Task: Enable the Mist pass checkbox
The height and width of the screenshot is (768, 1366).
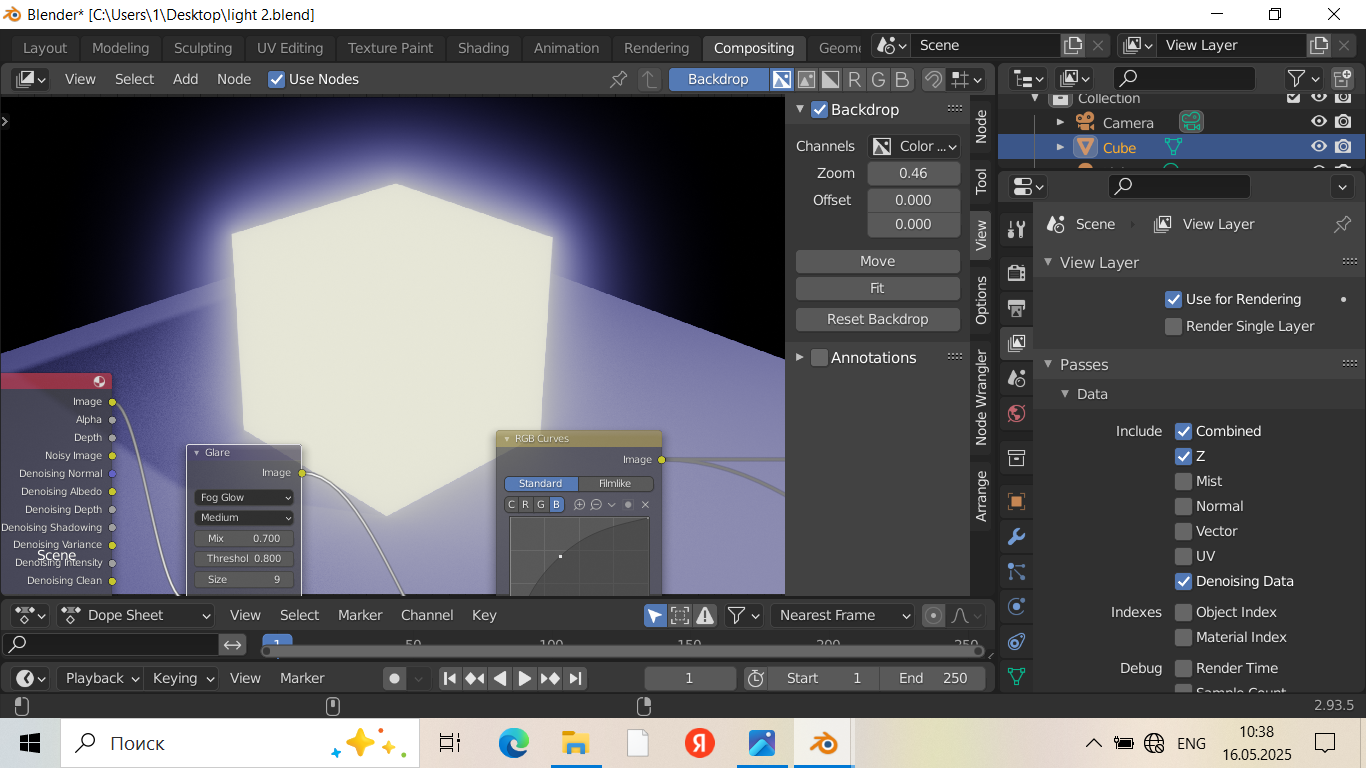Action: 1184,481
